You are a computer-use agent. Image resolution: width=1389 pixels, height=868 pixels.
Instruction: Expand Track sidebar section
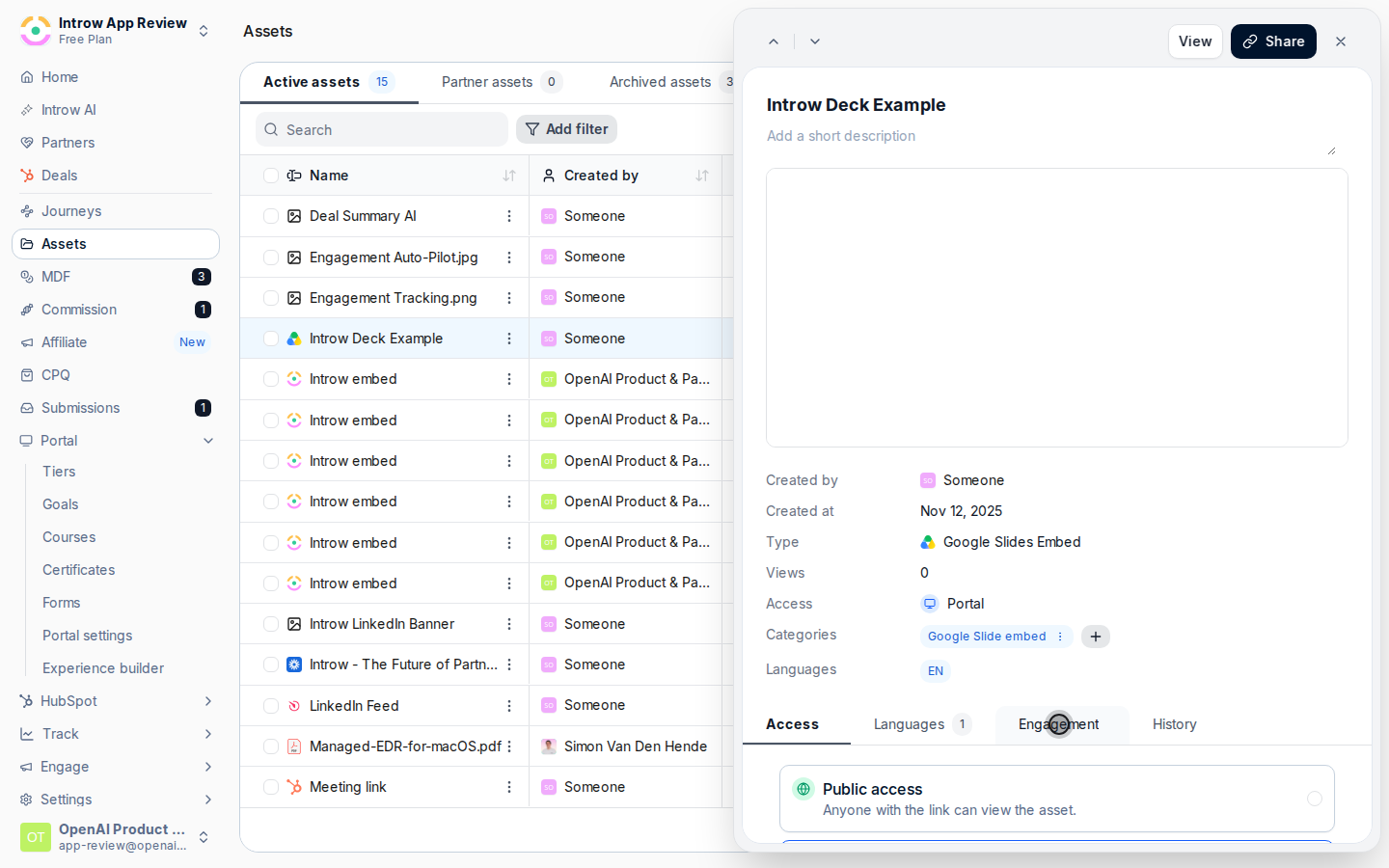(208, 734)
